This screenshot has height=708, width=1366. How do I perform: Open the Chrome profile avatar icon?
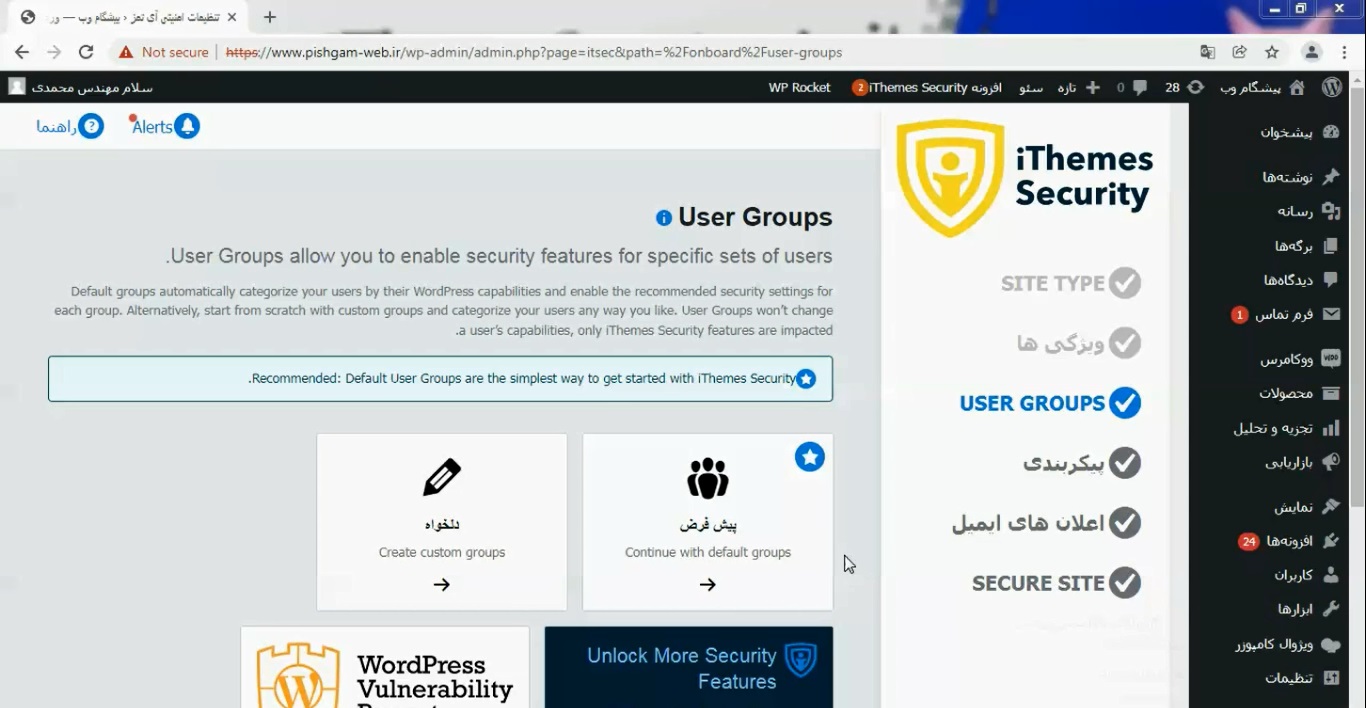coord(1312,52)
